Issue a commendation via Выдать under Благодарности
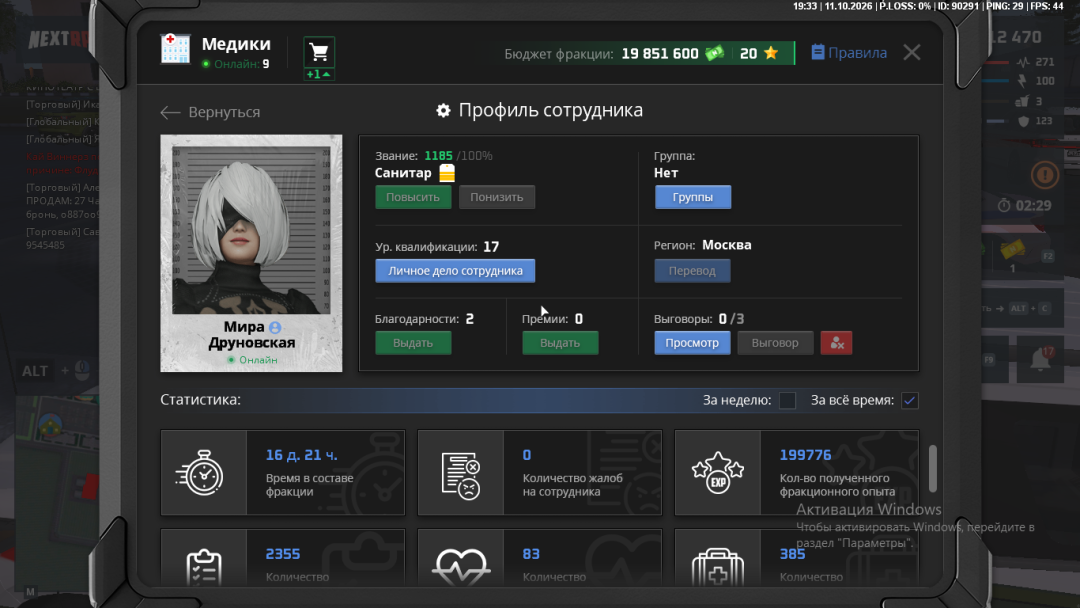 413,343
